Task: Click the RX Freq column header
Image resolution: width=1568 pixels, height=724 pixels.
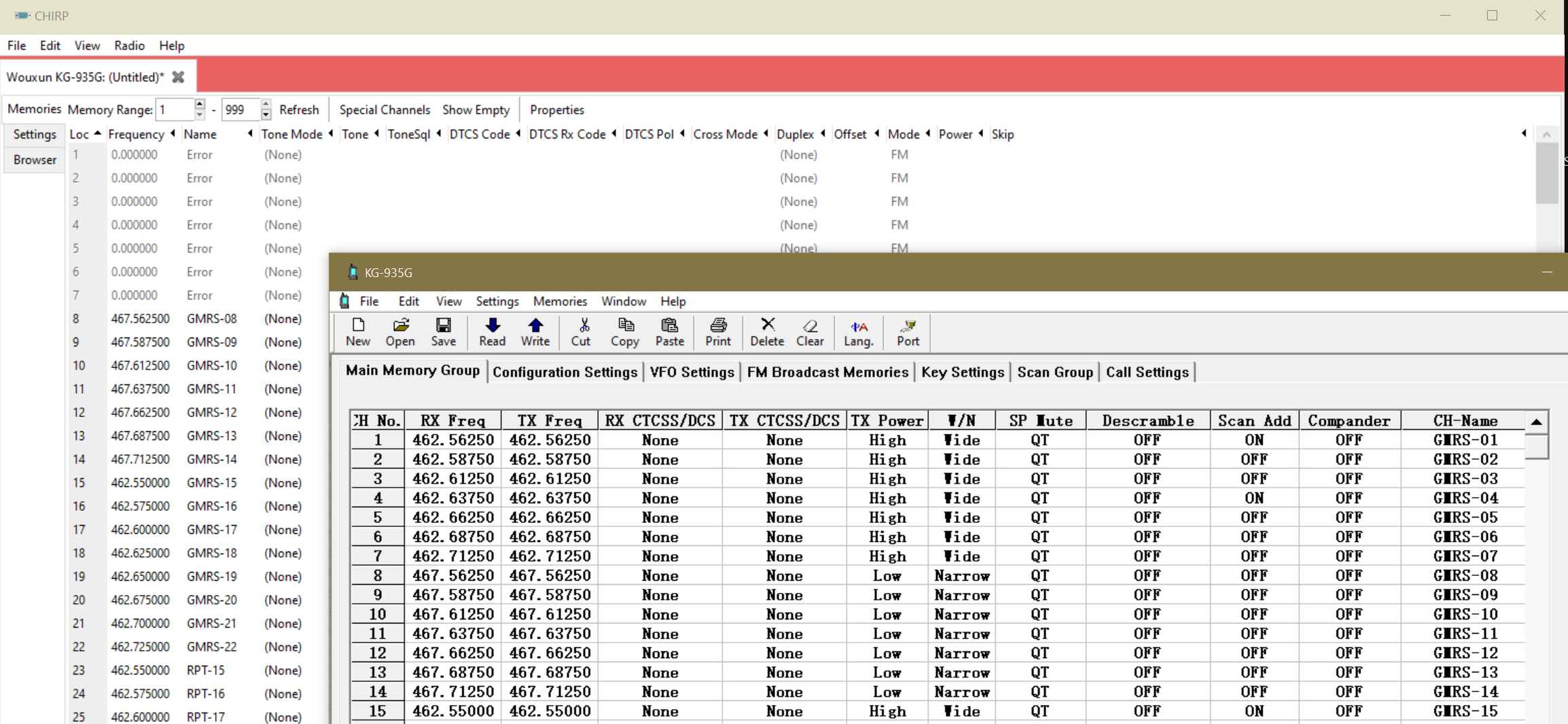Action: click(452, 420)
